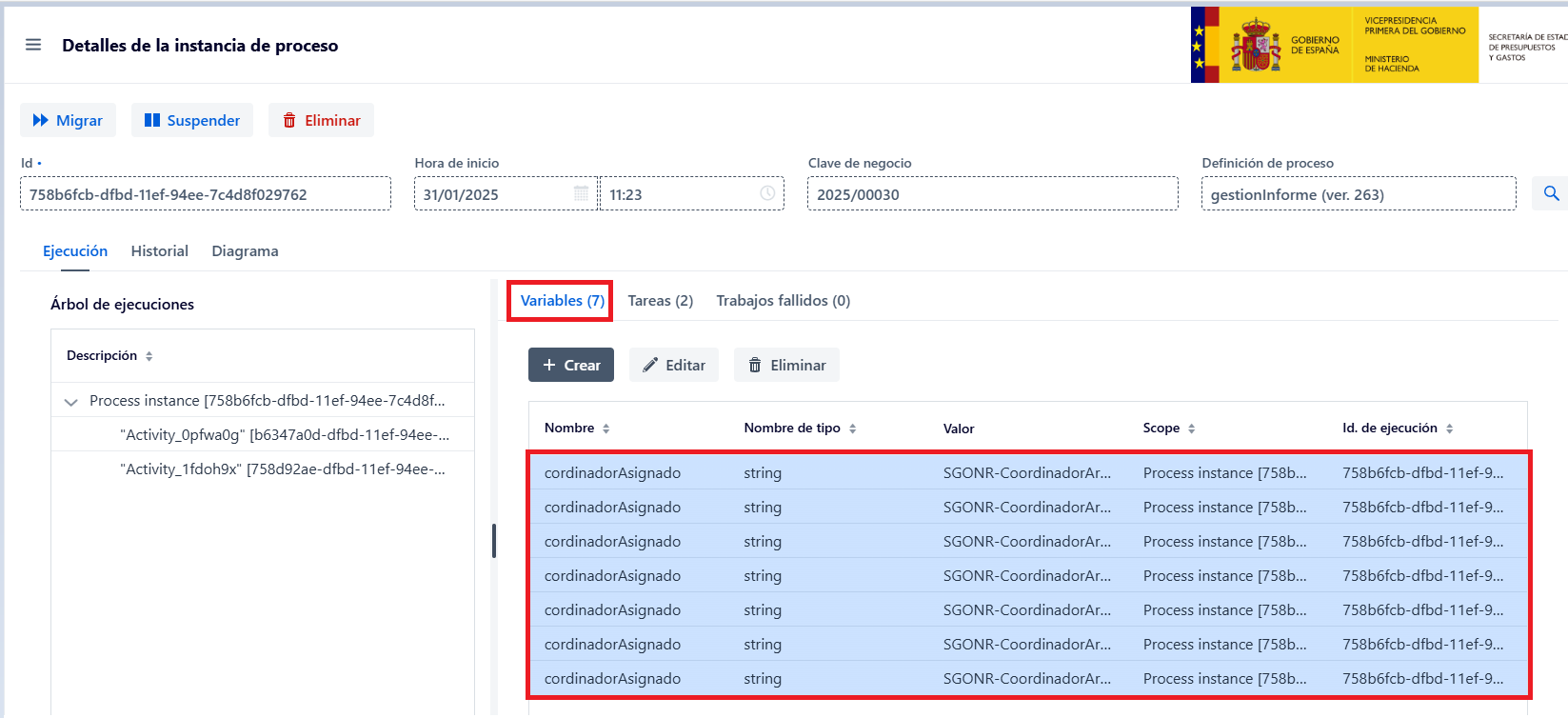Sort variables by Scope column
Image resolution: width=1568 pixels, height=718 pixels.
1169,428
